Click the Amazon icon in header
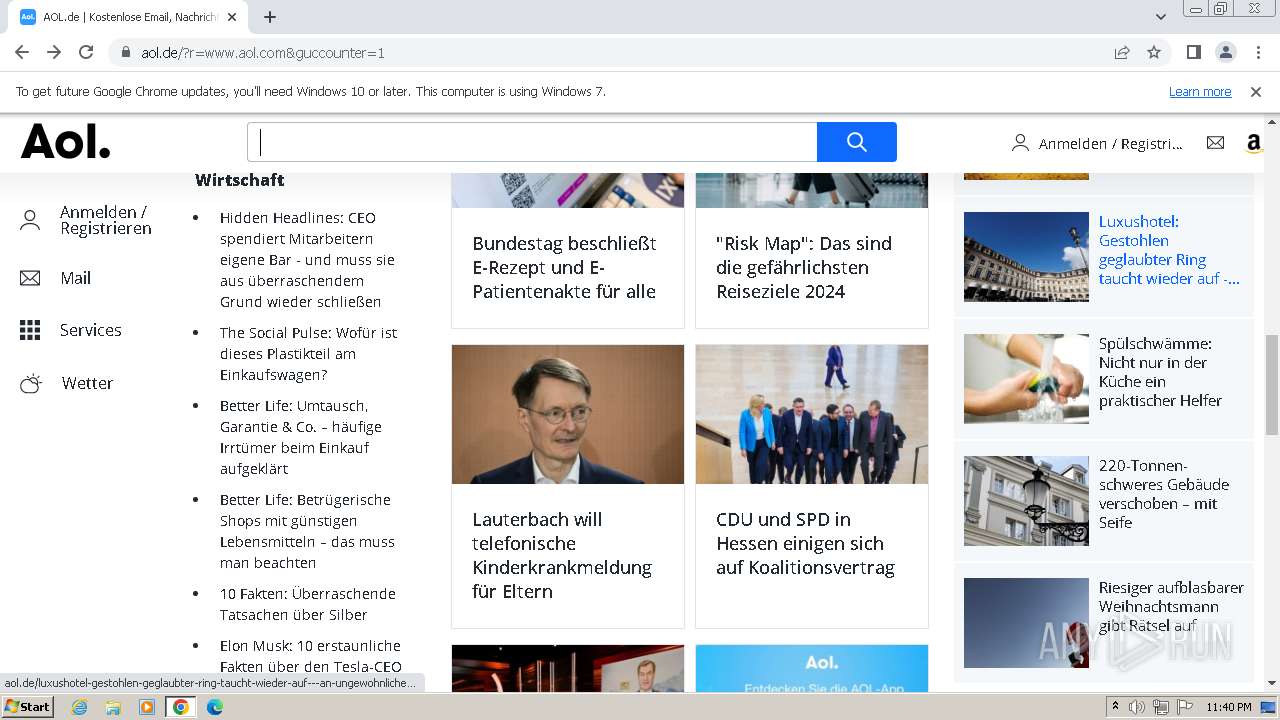This screenshot has height=720, width=1280. (1254, 144)
